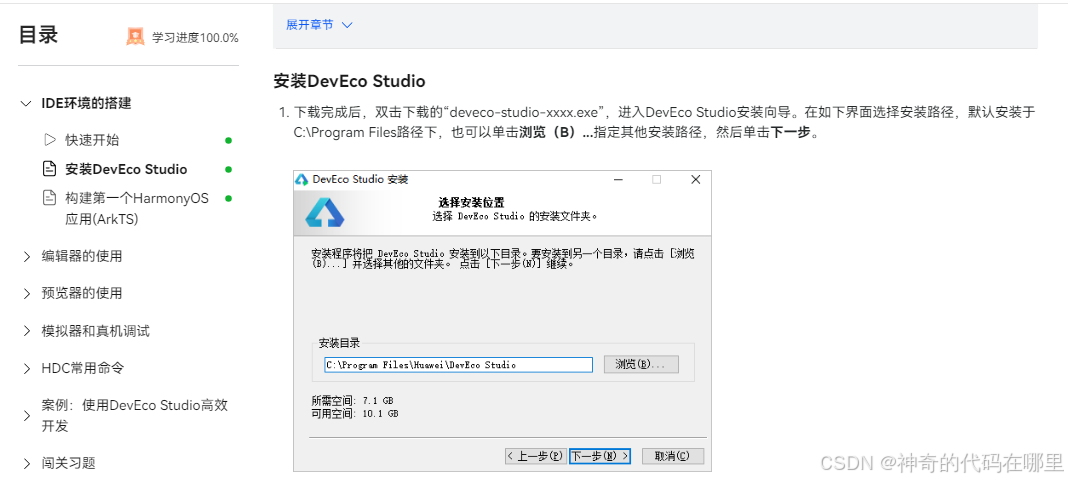Expand the 模拟器和真机调试 section

[27, 331]
